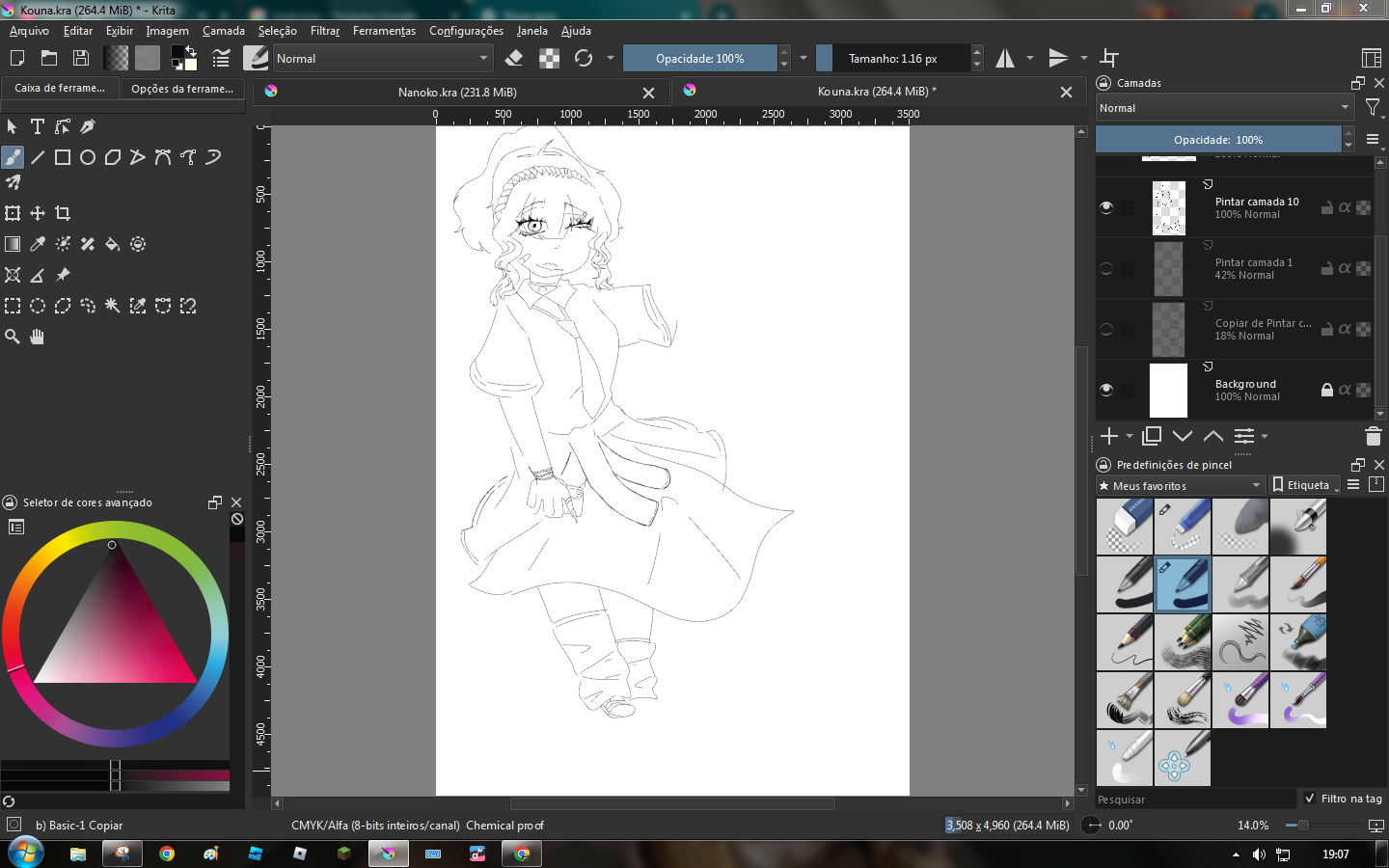Viewport: 1389px width, 868px height.
Task: Select the Fill bucket tool
Action: pos(113,244)
